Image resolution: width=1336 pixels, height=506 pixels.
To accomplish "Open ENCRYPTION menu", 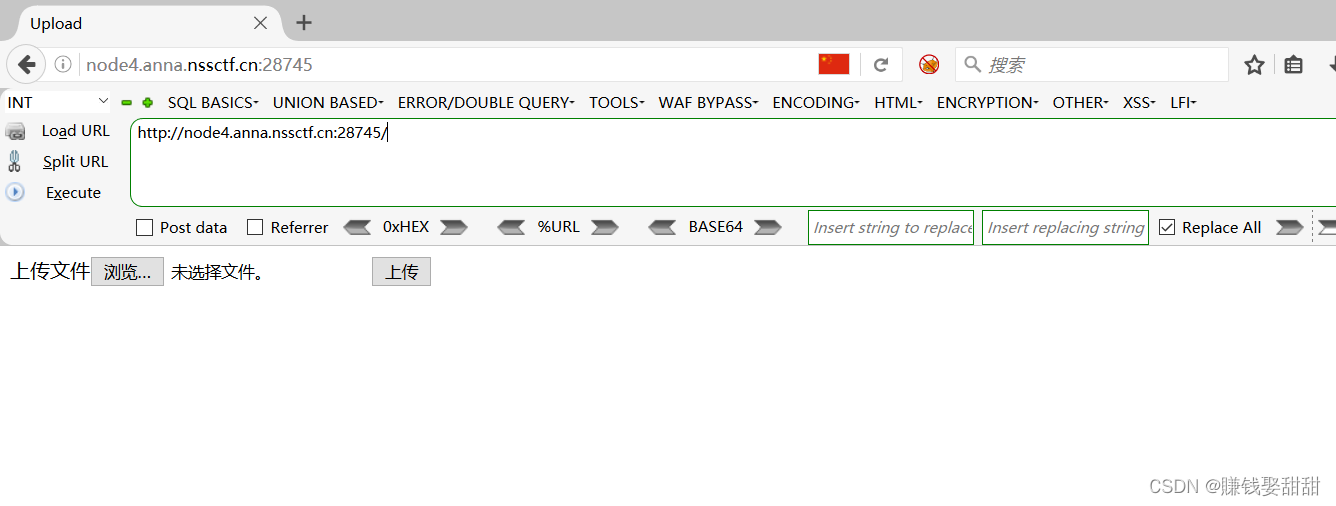I will click(x=987, y=102).
